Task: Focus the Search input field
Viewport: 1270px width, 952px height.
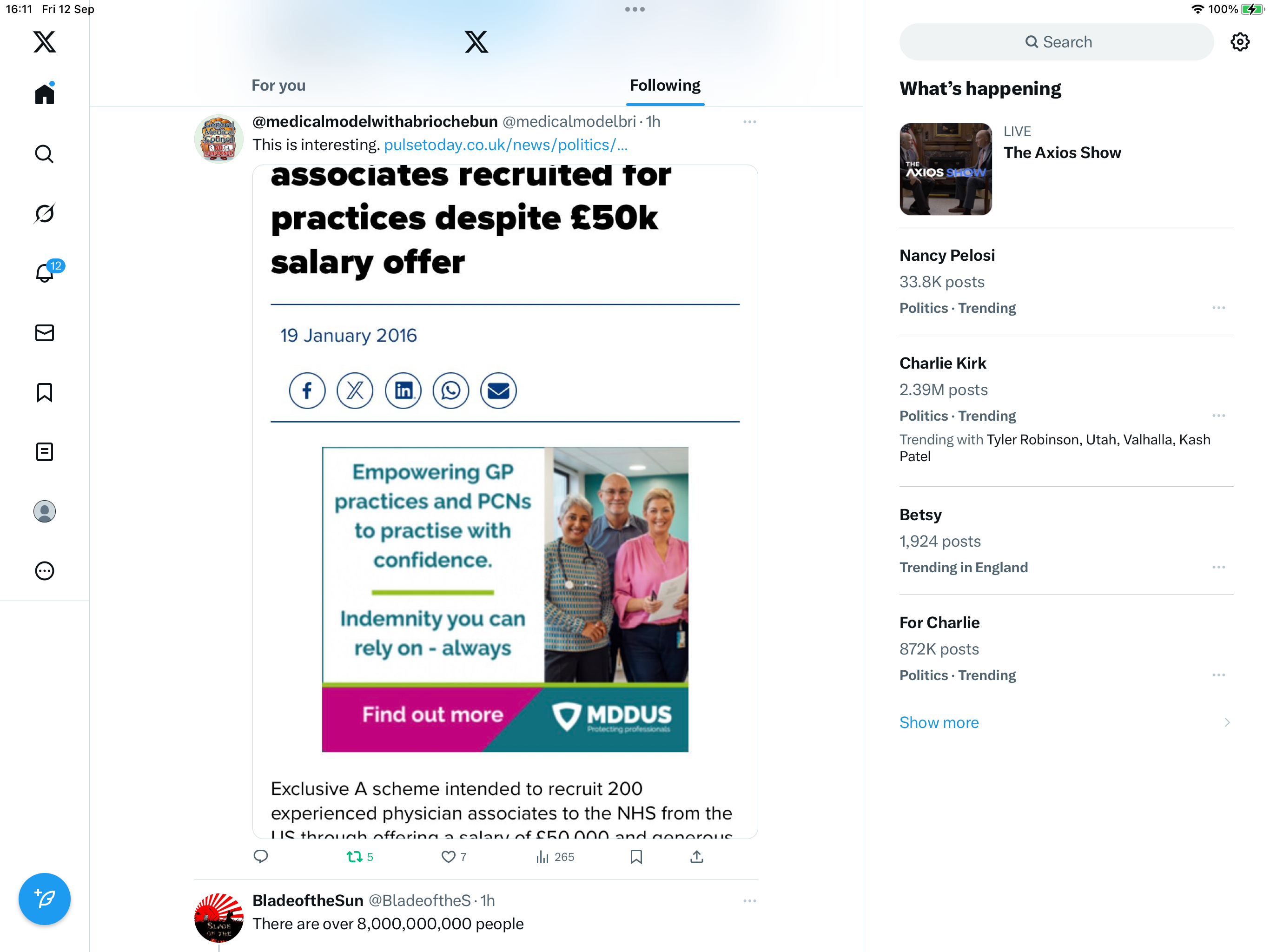Action: [x=1056, y=42]
